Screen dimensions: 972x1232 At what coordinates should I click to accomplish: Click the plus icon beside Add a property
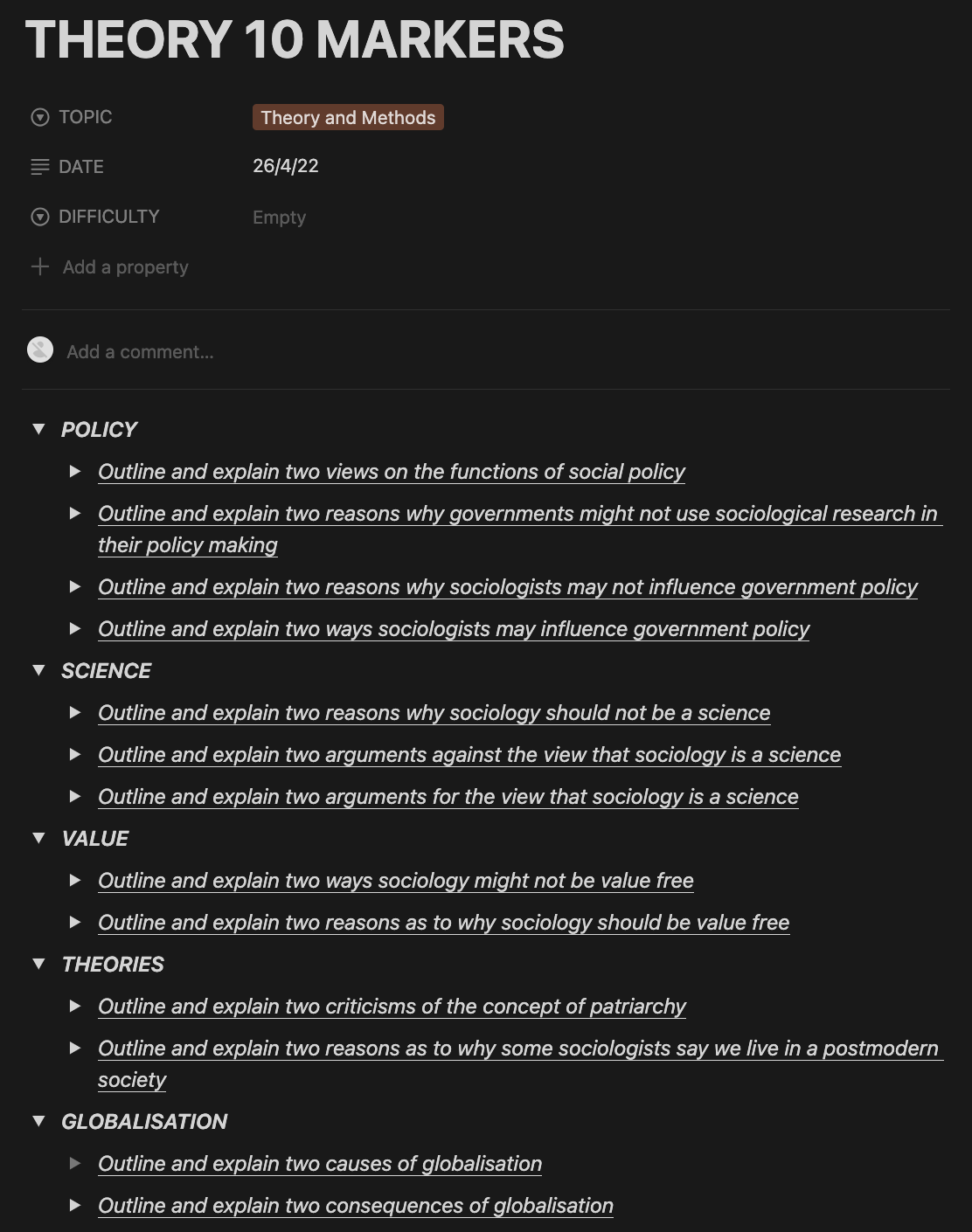coord(40,266)
